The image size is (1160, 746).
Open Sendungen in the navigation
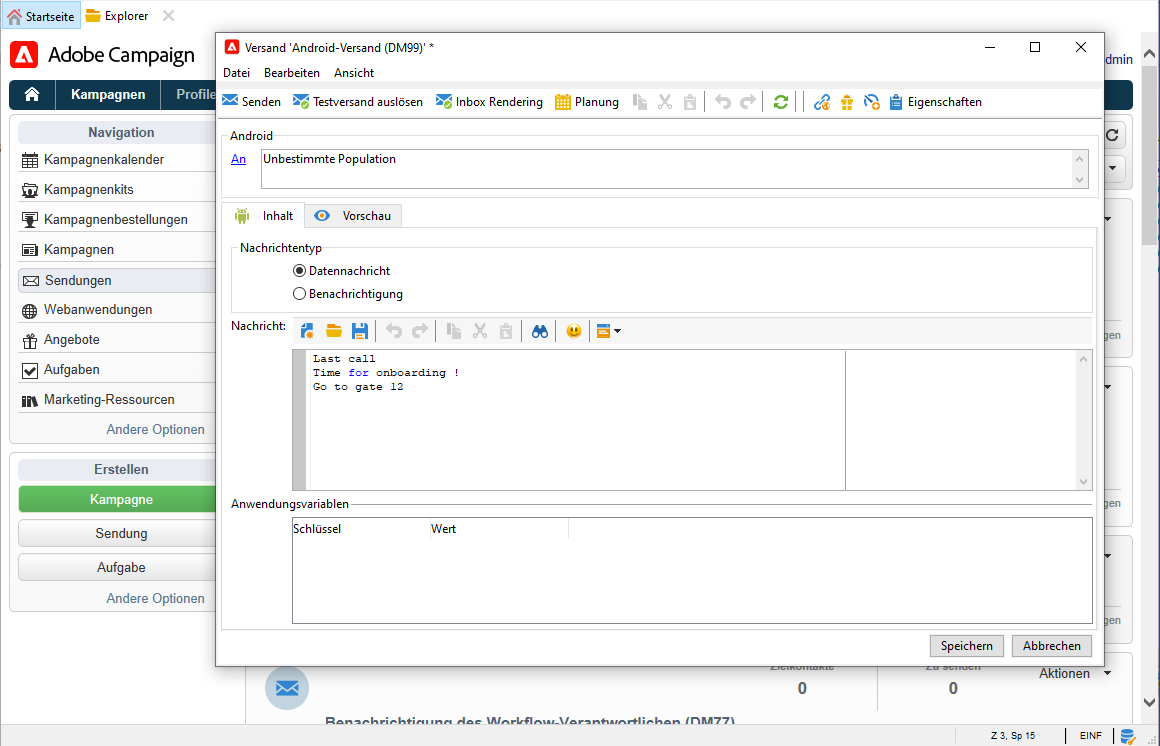pyautogui.click(x=117, y=280)
